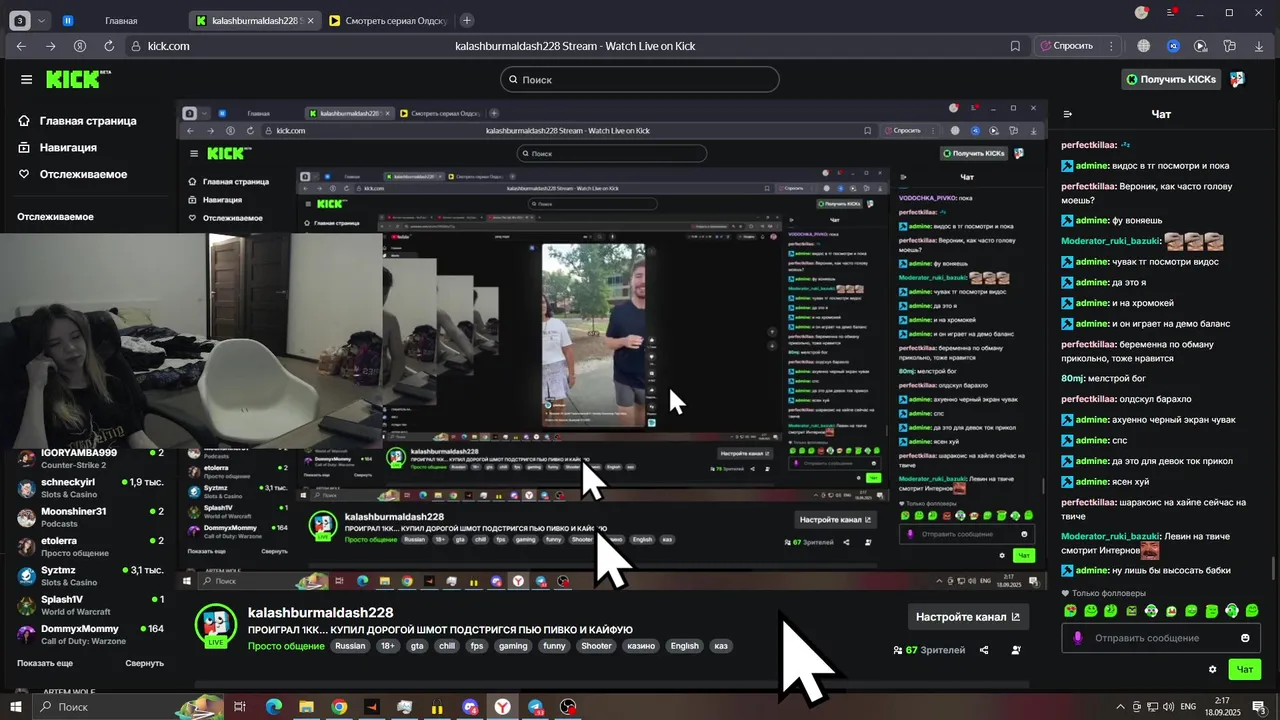Open Google Chrome from the taskbar
The height and width of the screenshot is (720, 1280).
click(x=339, y=707)
